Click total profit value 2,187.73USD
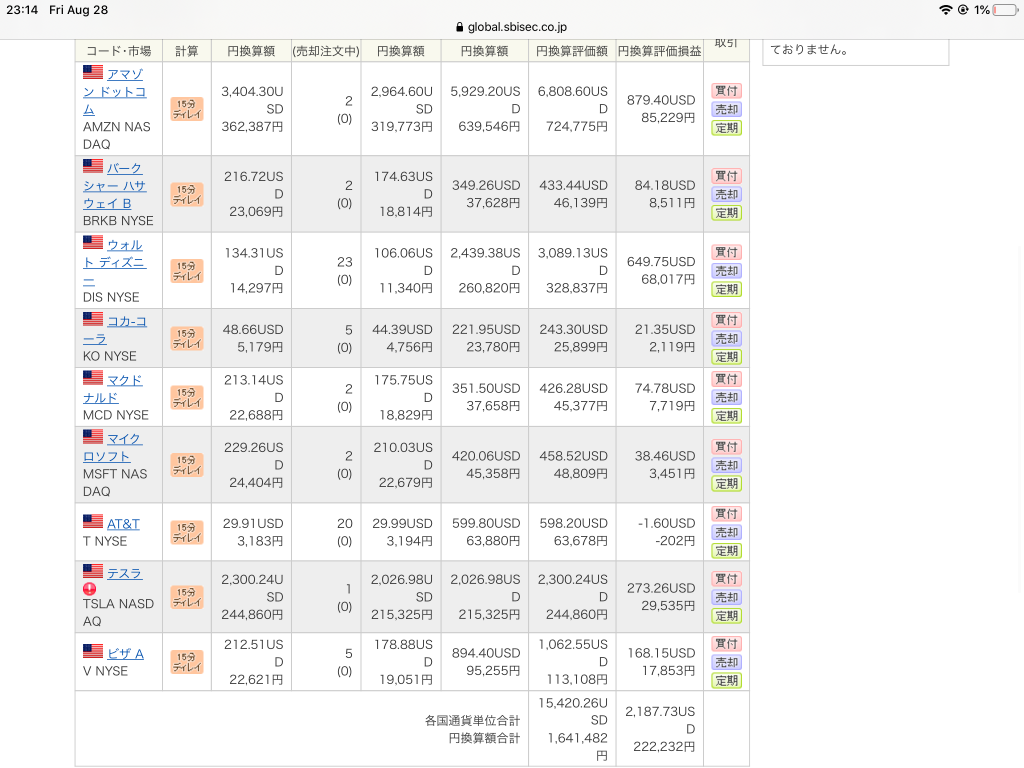 pos(660,720)
